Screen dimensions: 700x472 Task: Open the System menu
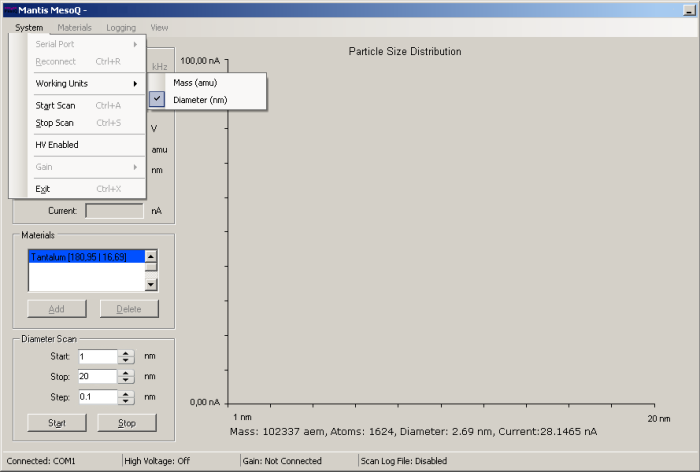click(29, 28)
